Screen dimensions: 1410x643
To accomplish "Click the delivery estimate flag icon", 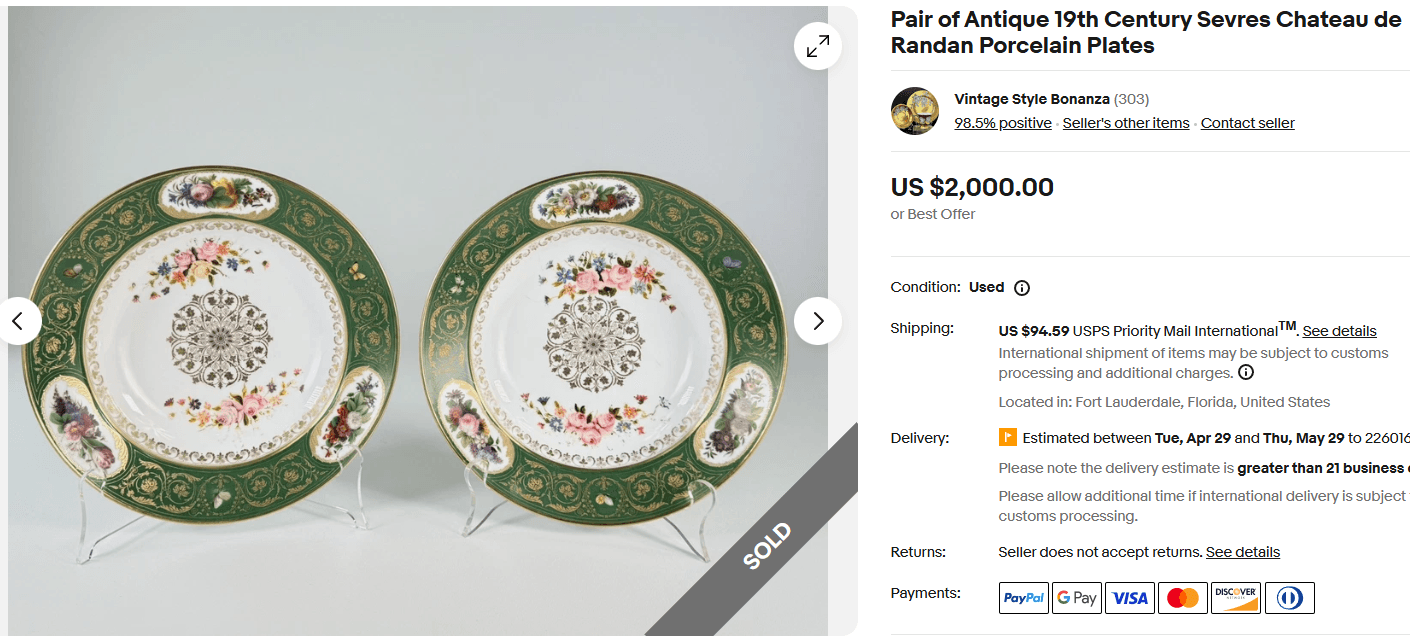I will [1008, 437].
